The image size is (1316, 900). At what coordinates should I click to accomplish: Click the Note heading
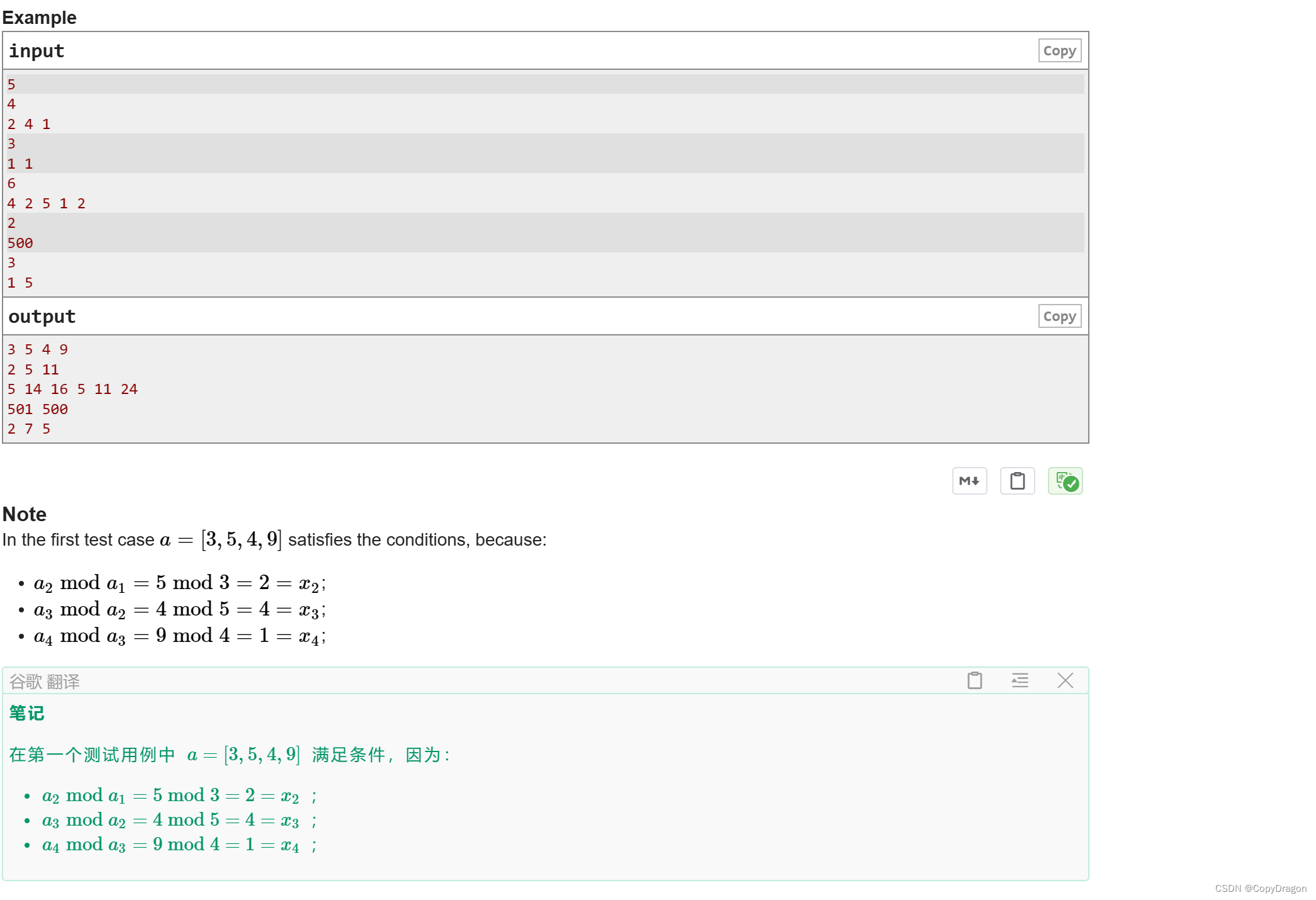(x=25, y=514)
